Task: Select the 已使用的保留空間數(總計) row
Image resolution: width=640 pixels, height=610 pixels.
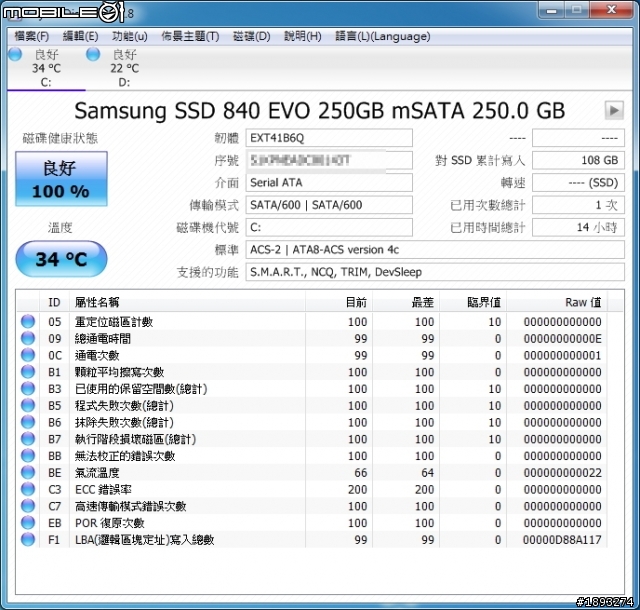Action: (312, 389)
